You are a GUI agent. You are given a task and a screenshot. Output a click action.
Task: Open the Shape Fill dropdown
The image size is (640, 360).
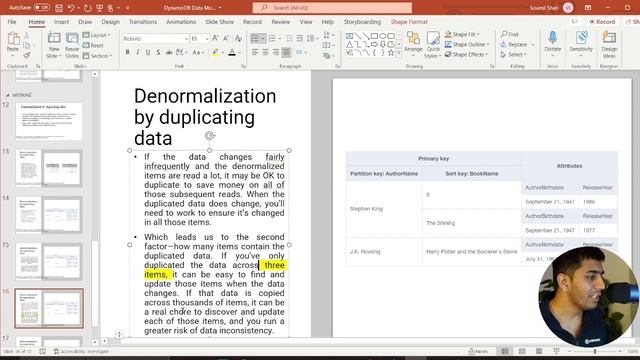coord(462,34)
